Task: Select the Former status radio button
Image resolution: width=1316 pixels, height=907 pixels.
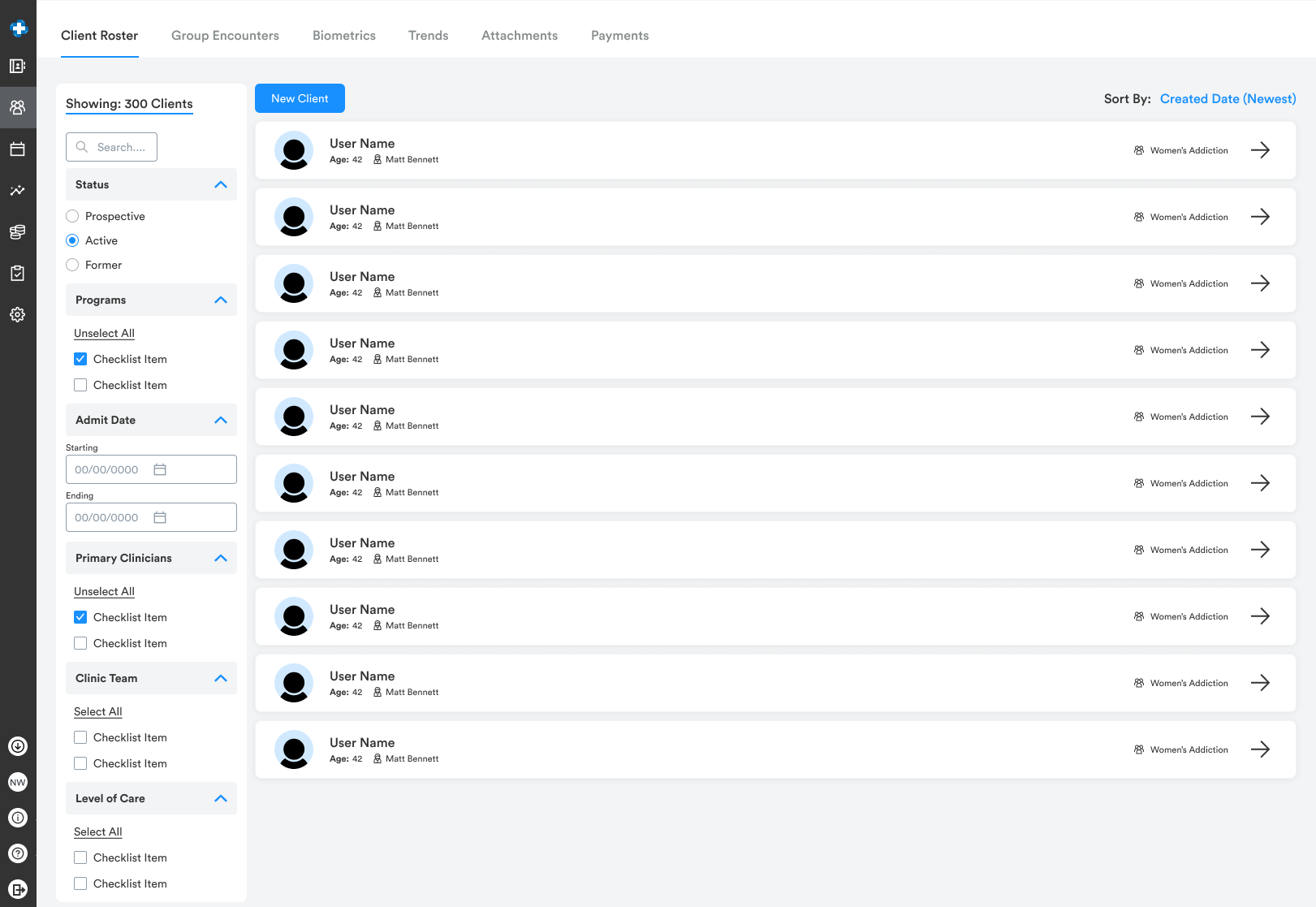Action: [73, 265]
